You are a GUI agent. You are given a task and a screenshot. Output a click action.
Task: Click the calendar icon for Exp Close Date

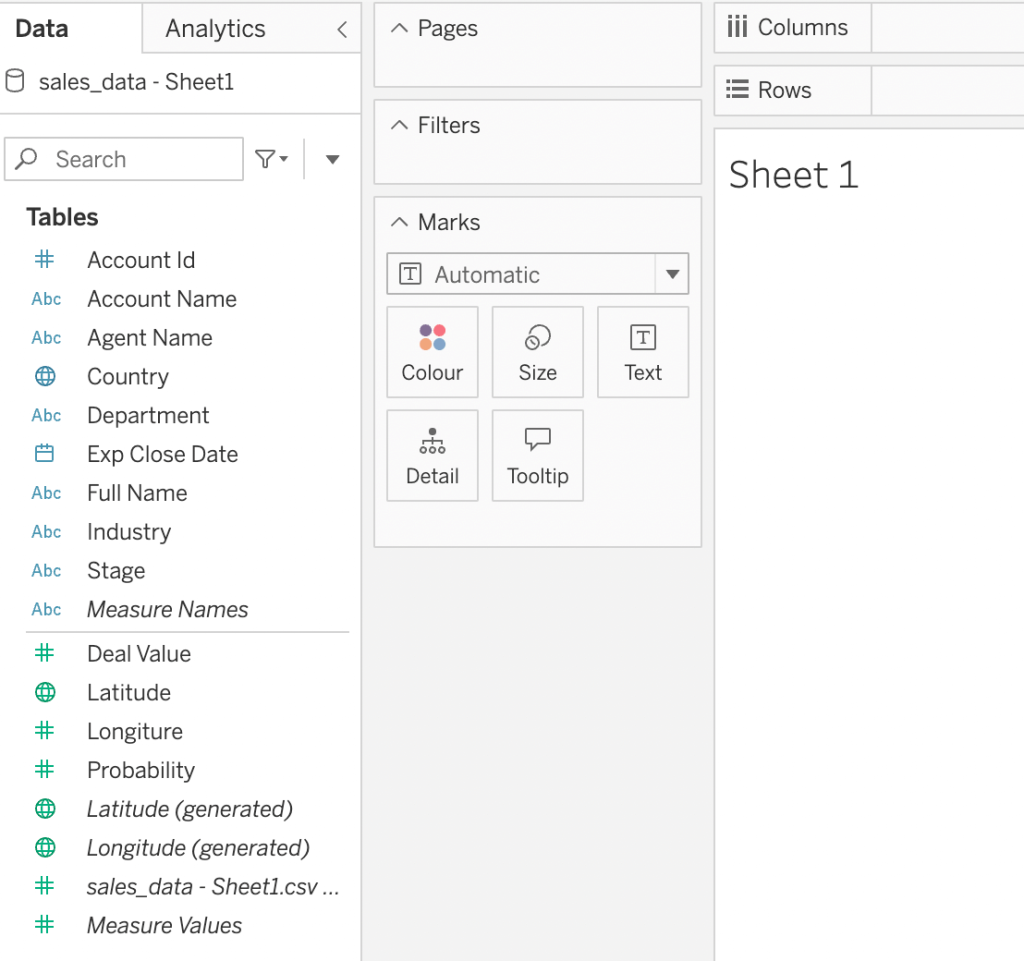coord(46,454)
